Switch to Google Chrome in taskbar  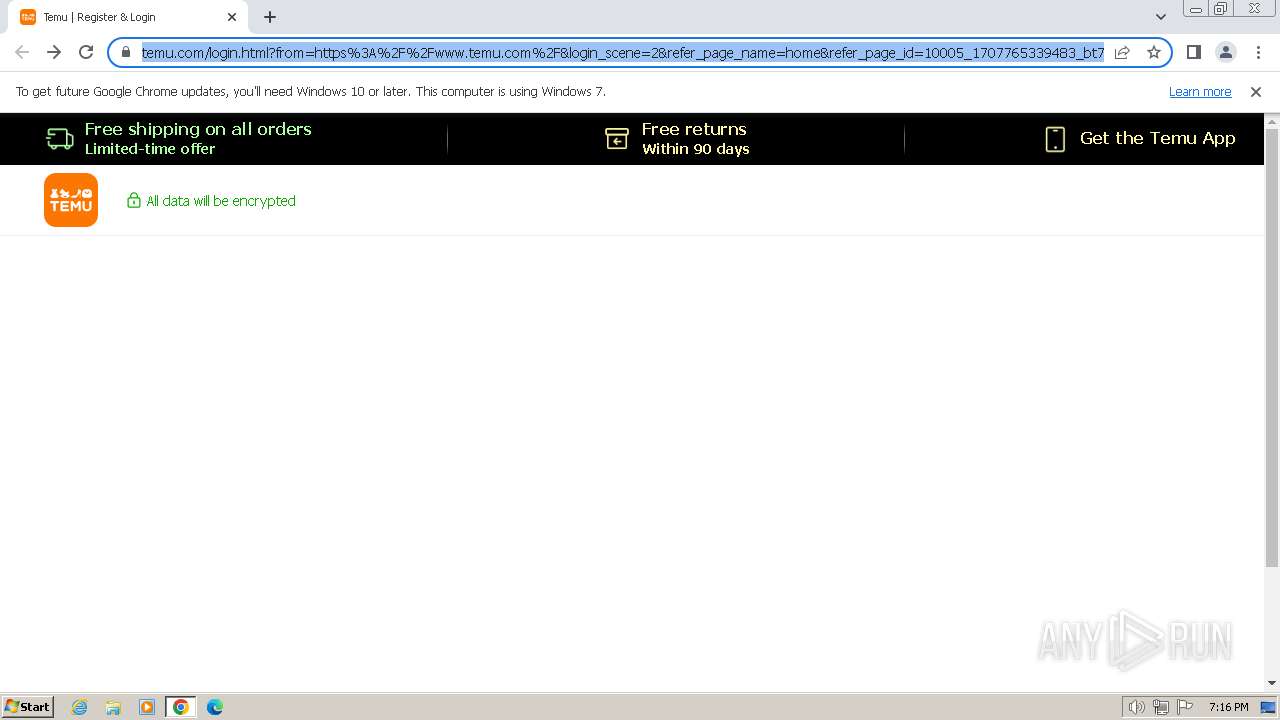coord(181,707)
